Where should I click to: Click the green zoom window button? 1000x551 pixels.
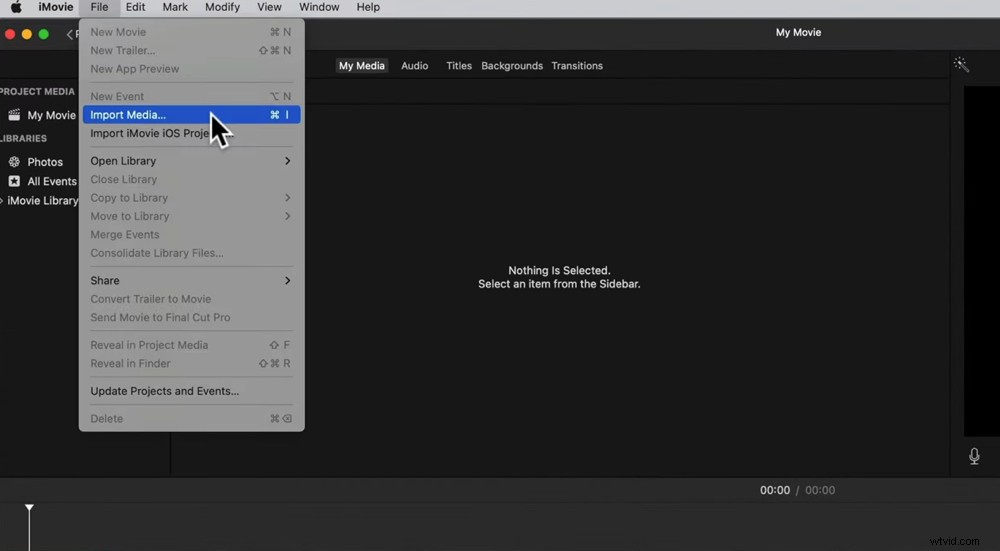(43, 34)
